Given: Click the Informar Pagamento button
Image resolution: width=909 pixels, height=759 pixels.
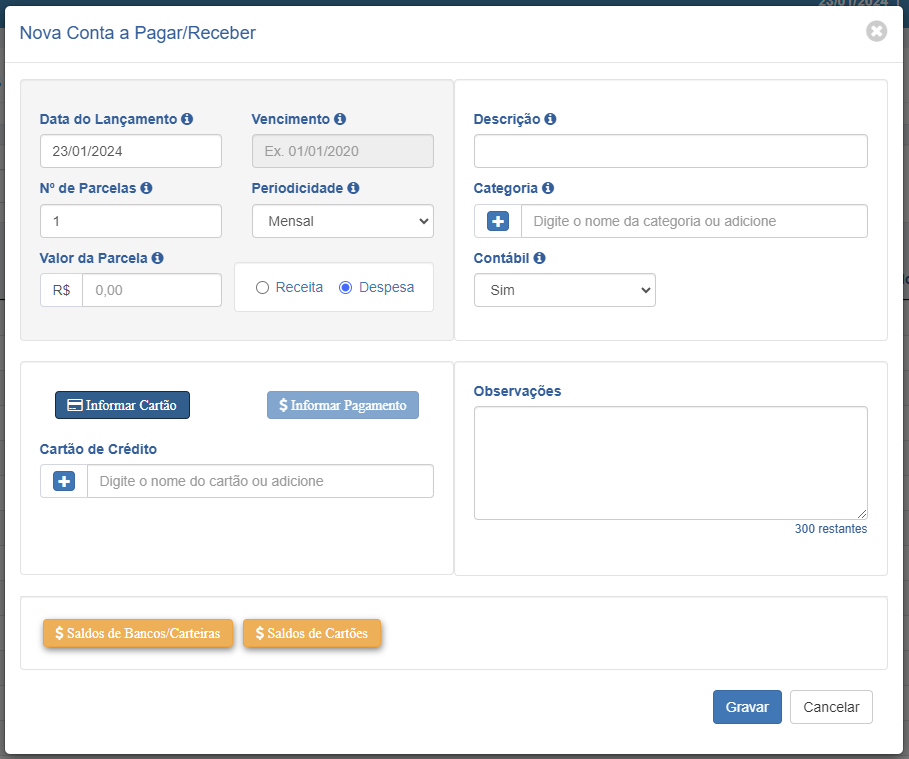Looking at the screenshot, I should 343,405.
